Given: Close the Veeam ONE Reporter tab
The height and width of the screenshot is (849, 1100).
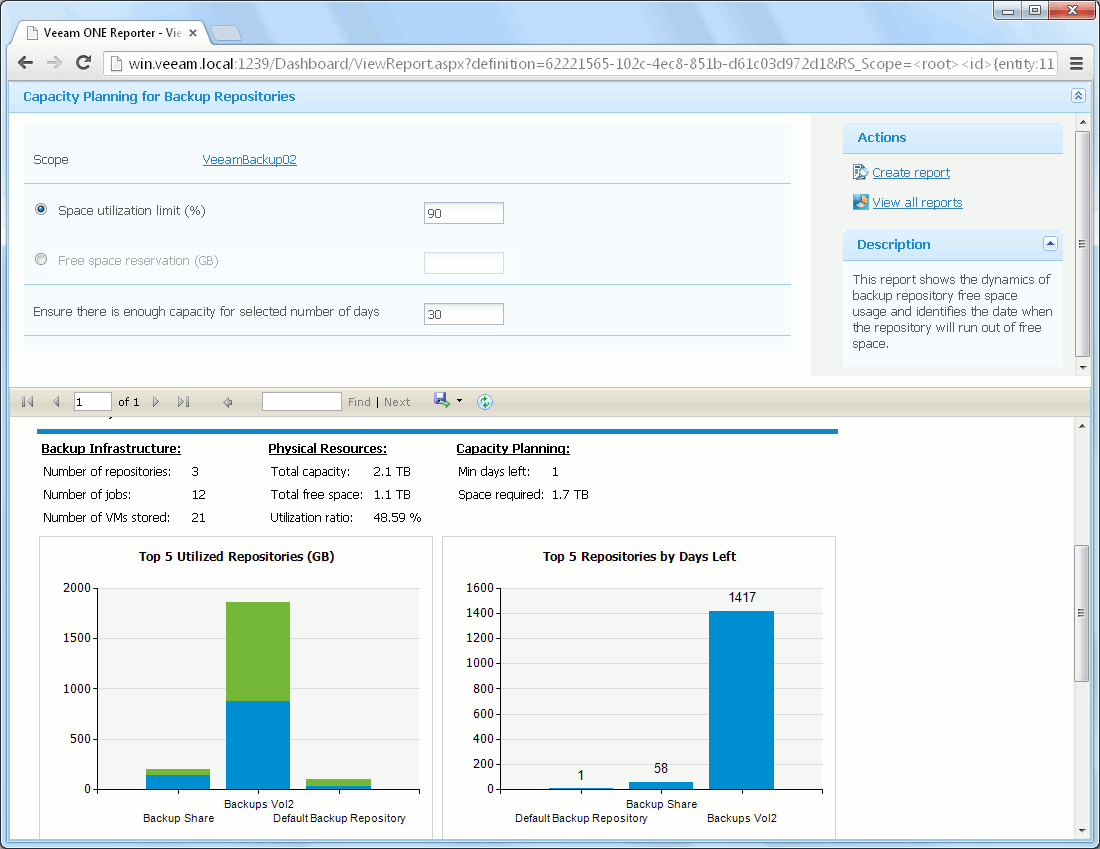Looking at the screenshot, I should (x=193, y=33).
